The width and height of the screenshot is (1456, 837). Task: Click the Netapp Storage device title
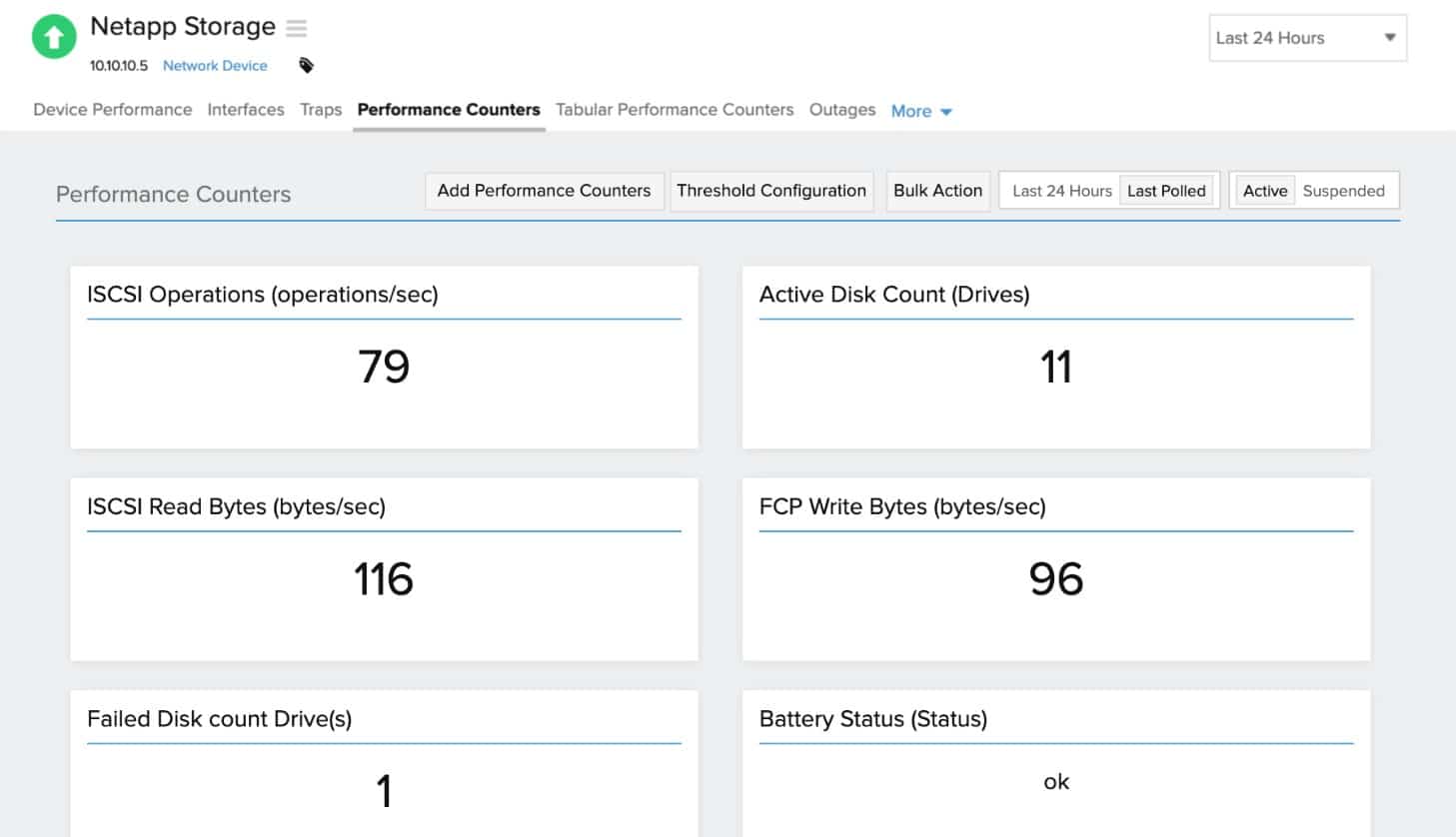point(183,27)
